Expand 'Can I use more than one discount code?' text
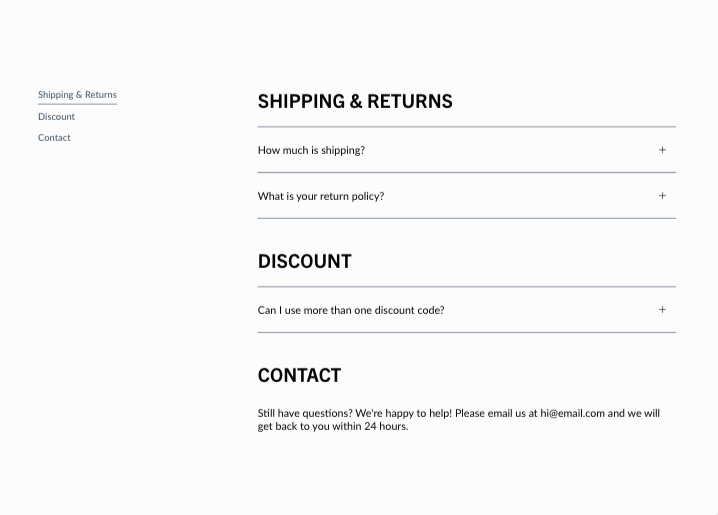The height and width of the screenshot is (515, 718). point(351,310)
